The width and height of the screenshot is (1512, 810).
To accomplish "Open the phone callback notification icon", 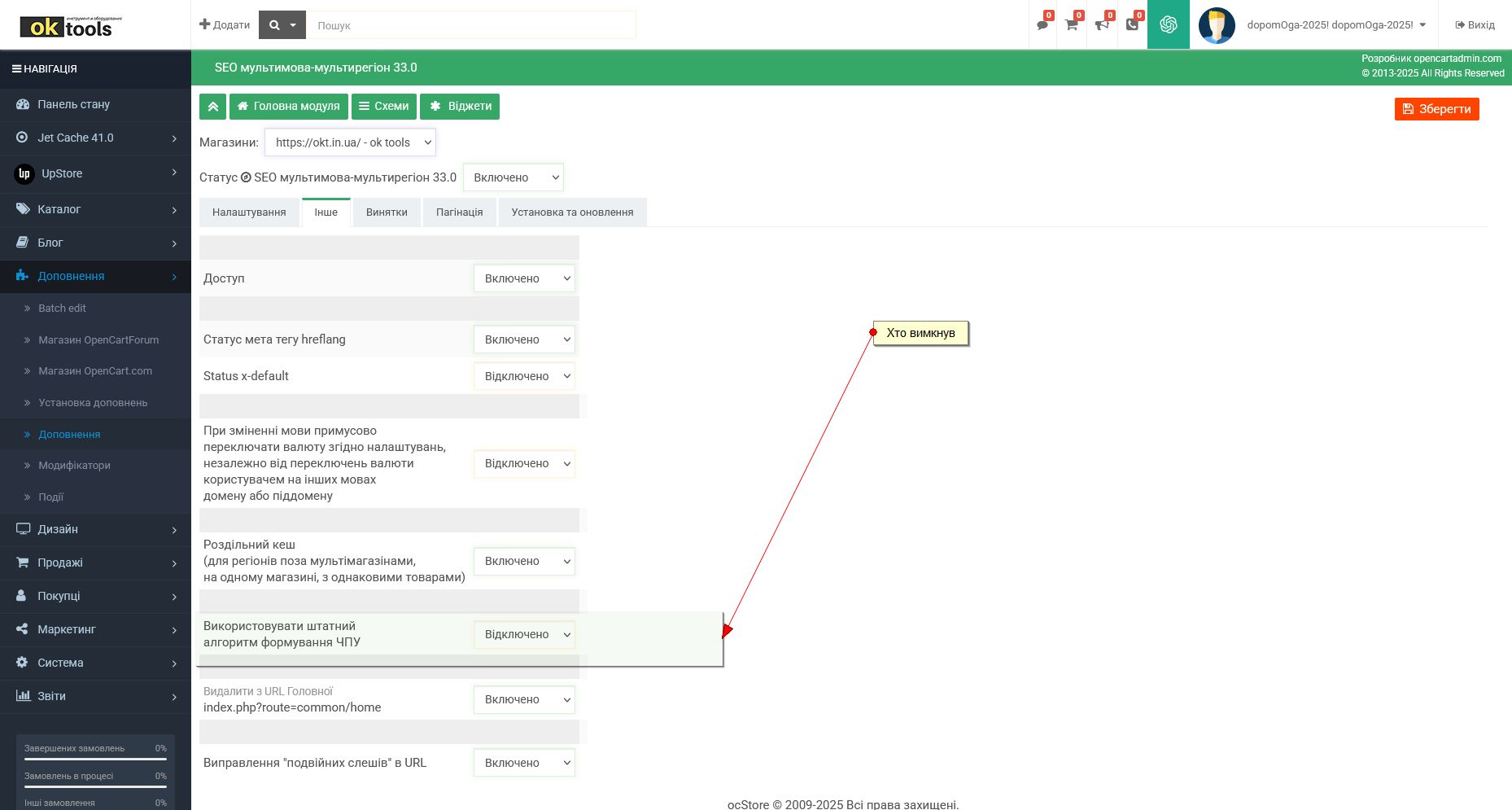I will tap(1132, 25).
